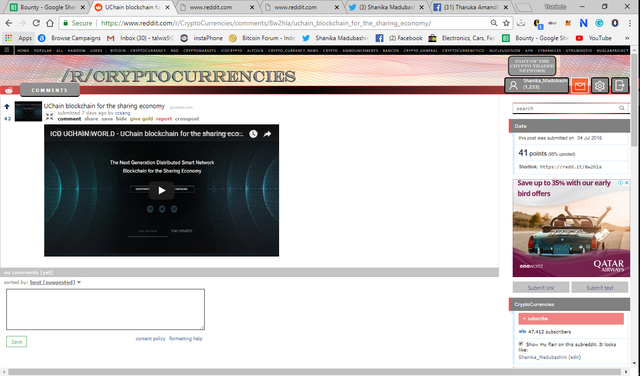Report the post

coord(164,119)
